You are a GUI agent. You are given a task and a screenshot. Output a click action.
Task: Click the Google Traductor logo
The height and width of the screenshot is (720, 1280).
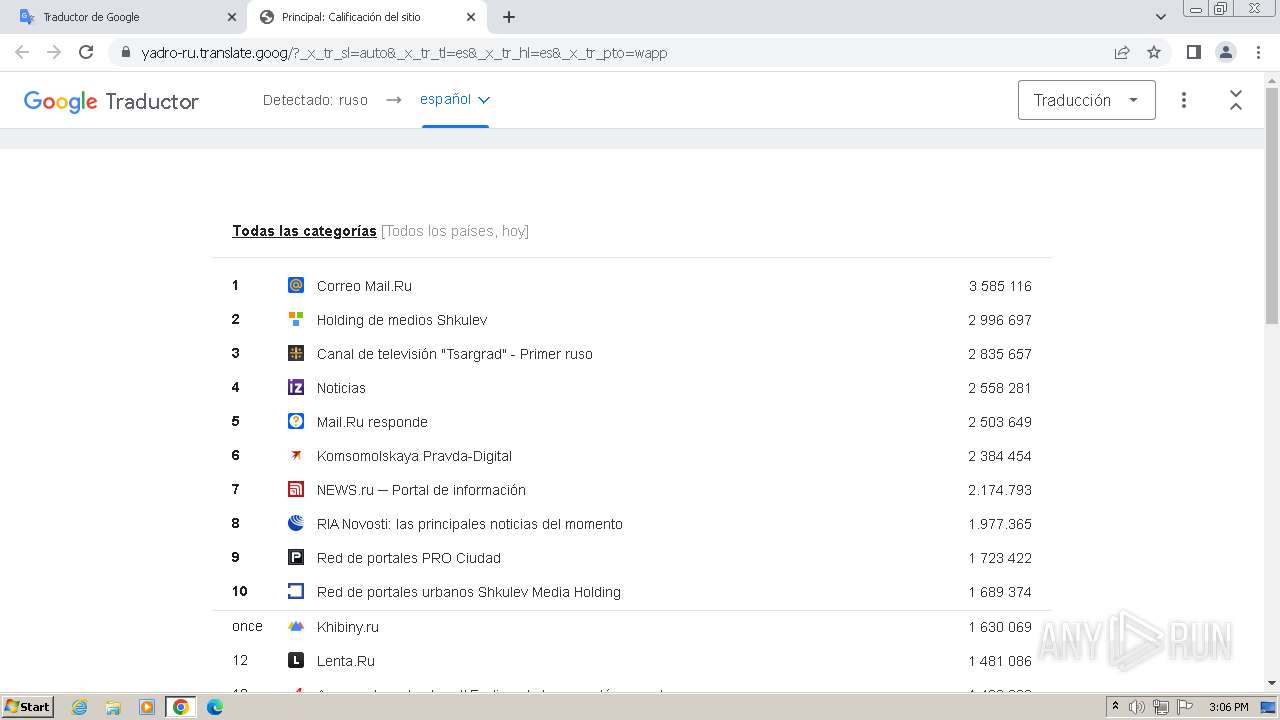111,101
